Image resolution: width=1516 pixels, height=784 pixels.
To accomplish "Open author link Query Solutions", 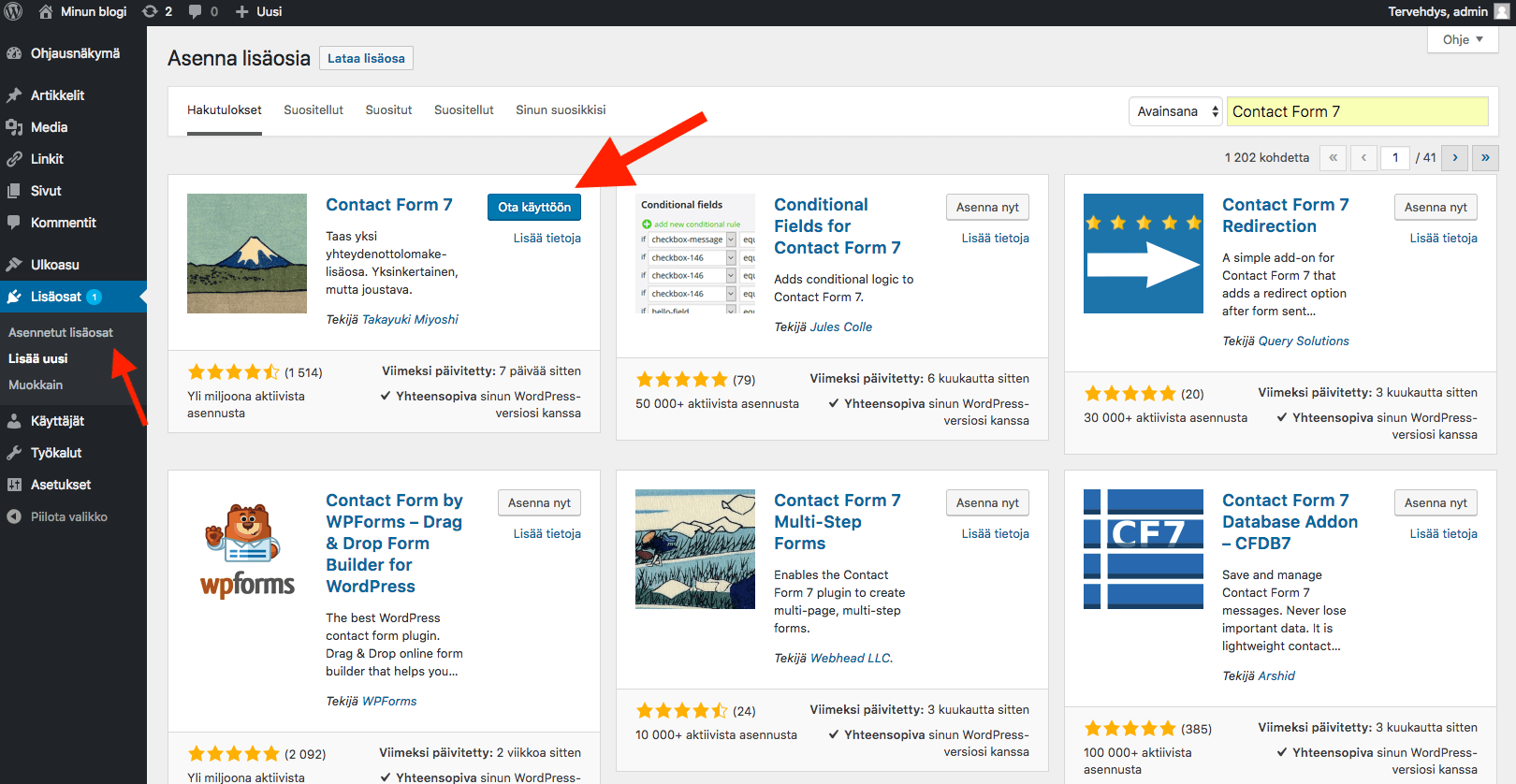I will (1304, 341).
